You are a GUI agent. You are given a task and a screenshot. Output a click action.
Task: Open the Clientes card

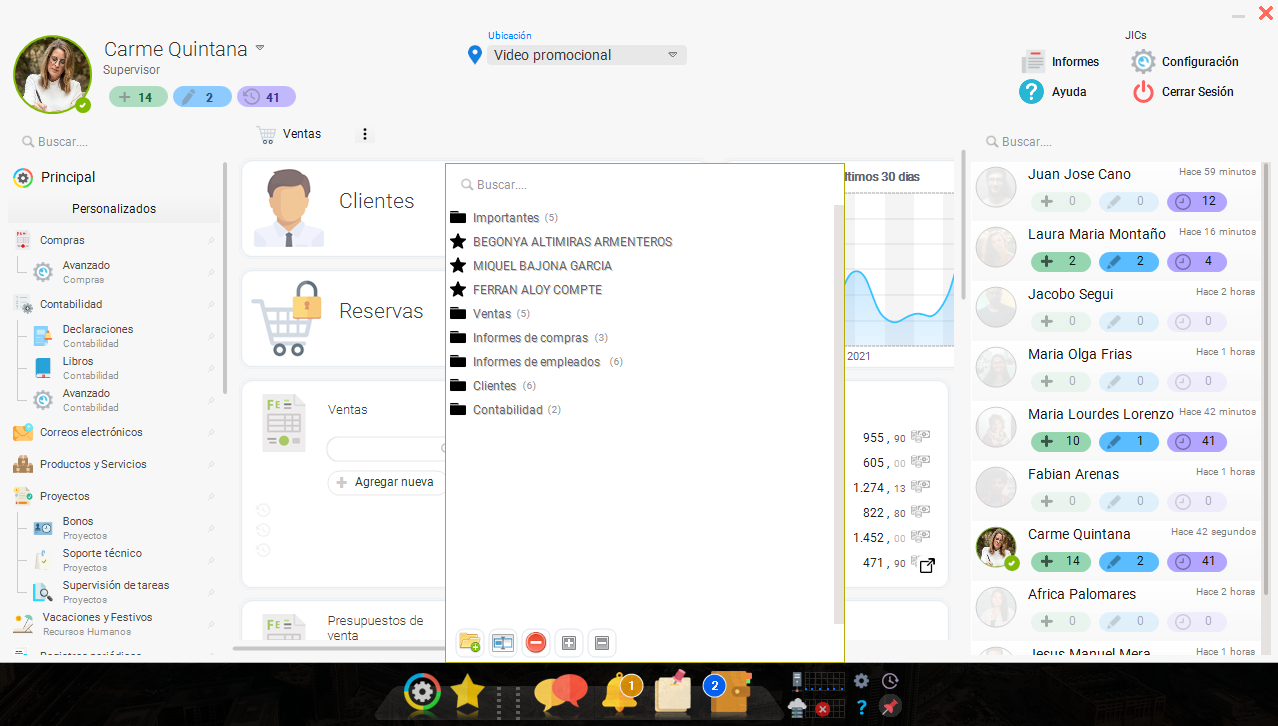tap(343, 207)
